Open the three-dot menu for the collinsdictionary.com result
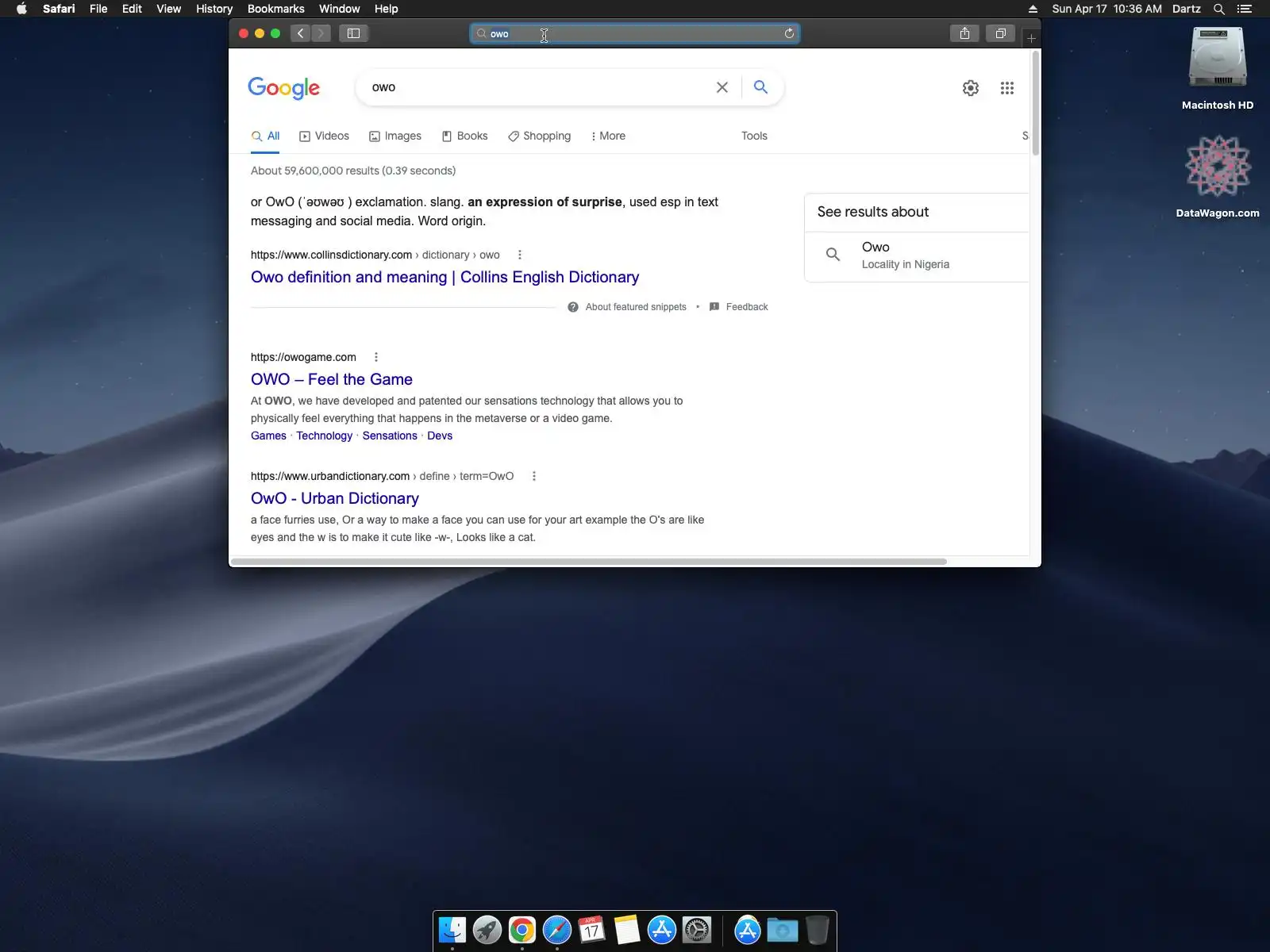Screen dimensions: 1270x952 pos(520,255)
